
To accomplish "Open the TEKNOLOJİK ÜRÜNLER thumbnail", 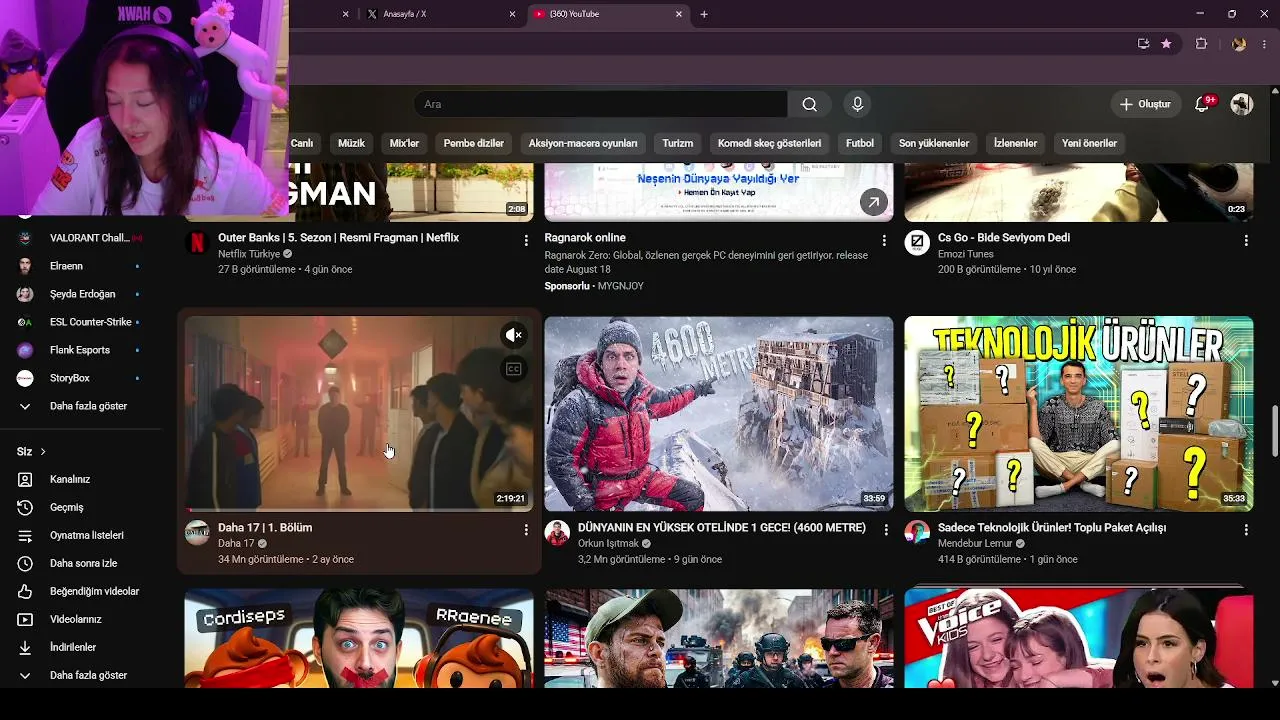I will pyautogui.click(x=1079, y=414).
